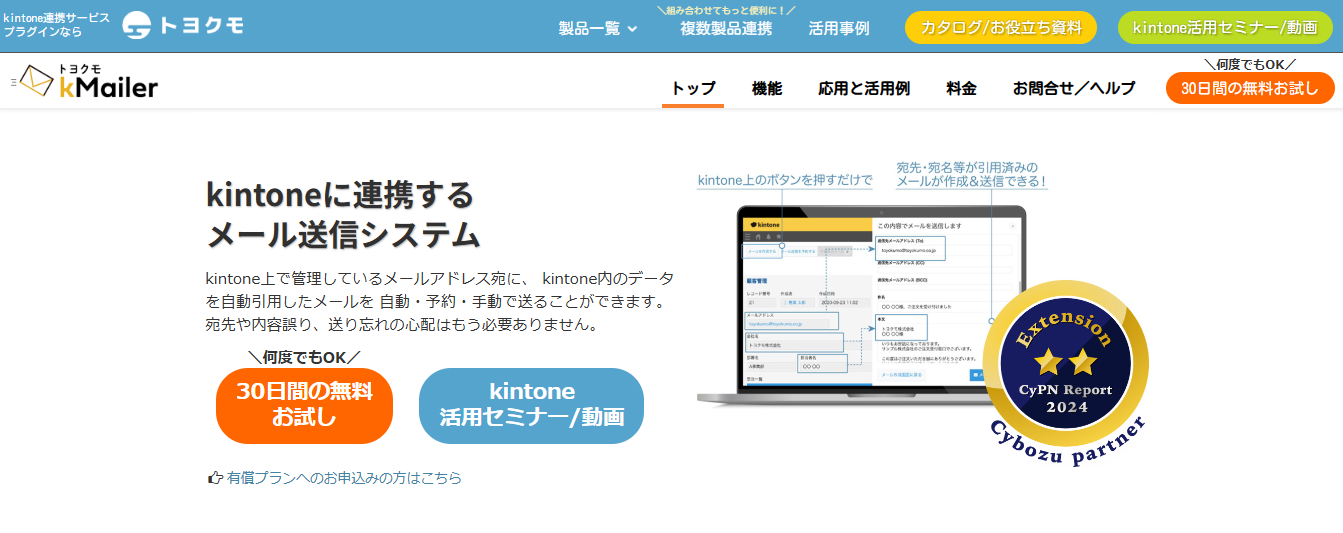This screenshot has height=533, width=1343.
Task: Click green kintone活用セミナー/動画 header button
Action: [1225, 28]
